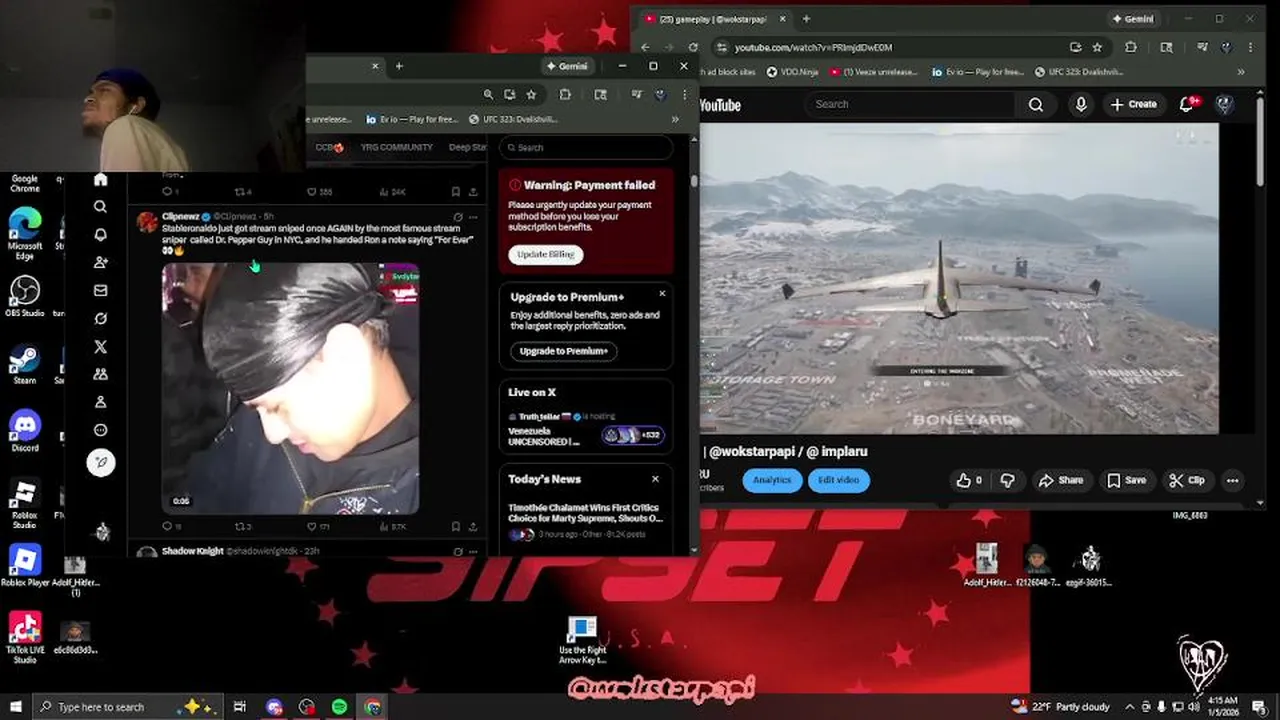Screen dimensions: 1280x720
Task: Click Analytics button below video
Action: click(772, 480)
